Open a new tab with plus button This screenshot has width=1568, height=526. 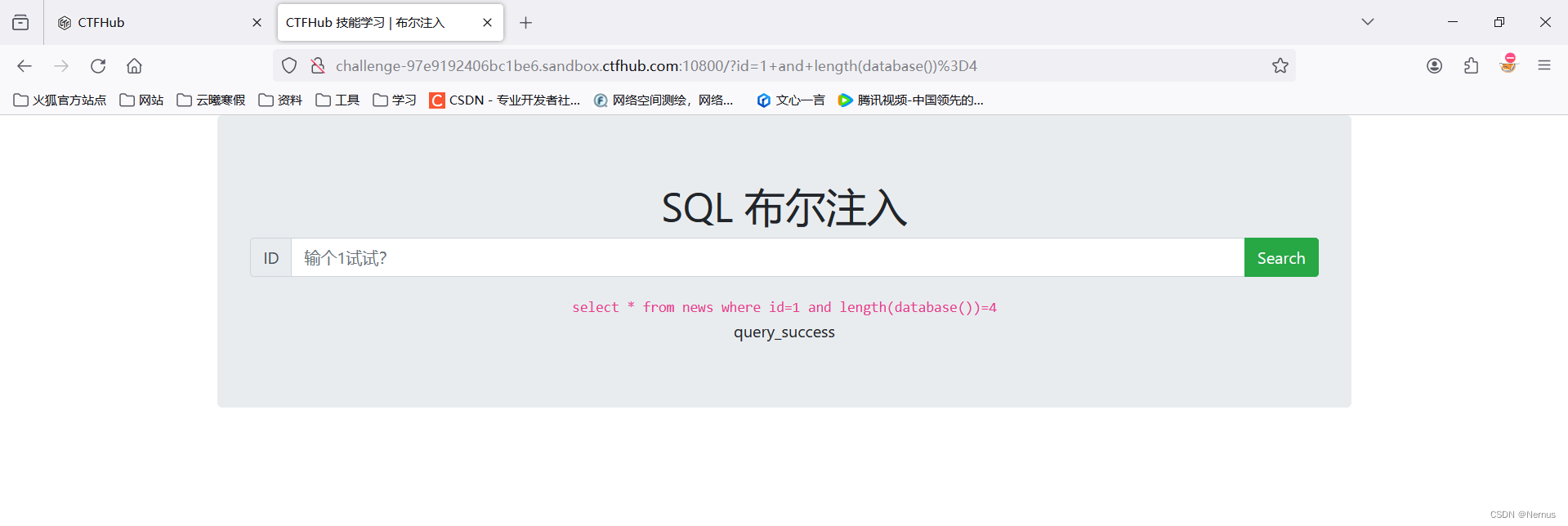[x=525, y=23]
